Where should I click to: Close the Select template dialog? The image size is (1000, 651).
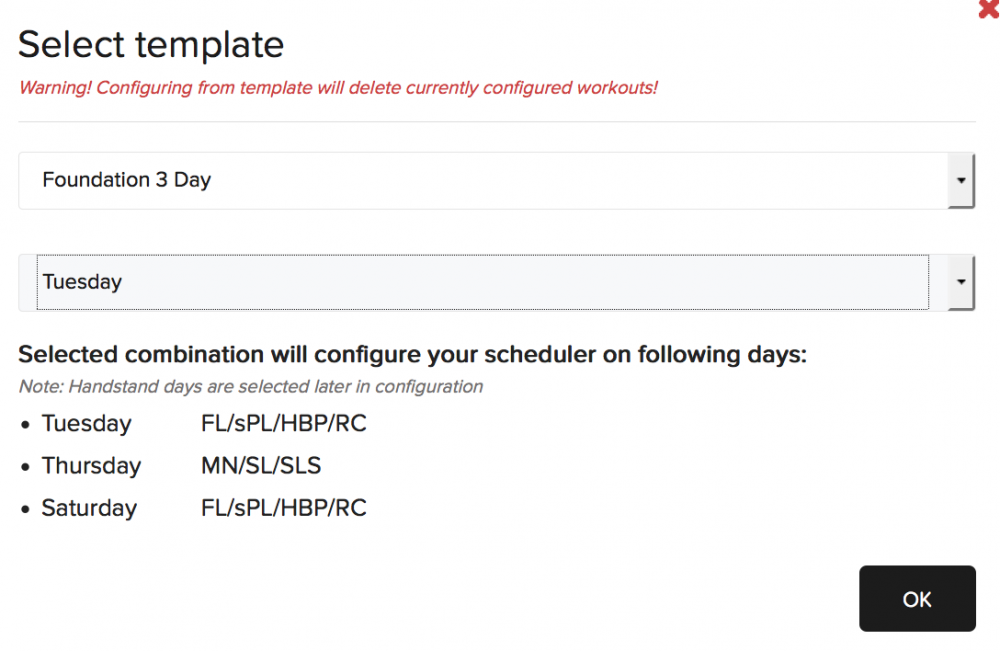(989, 8)
